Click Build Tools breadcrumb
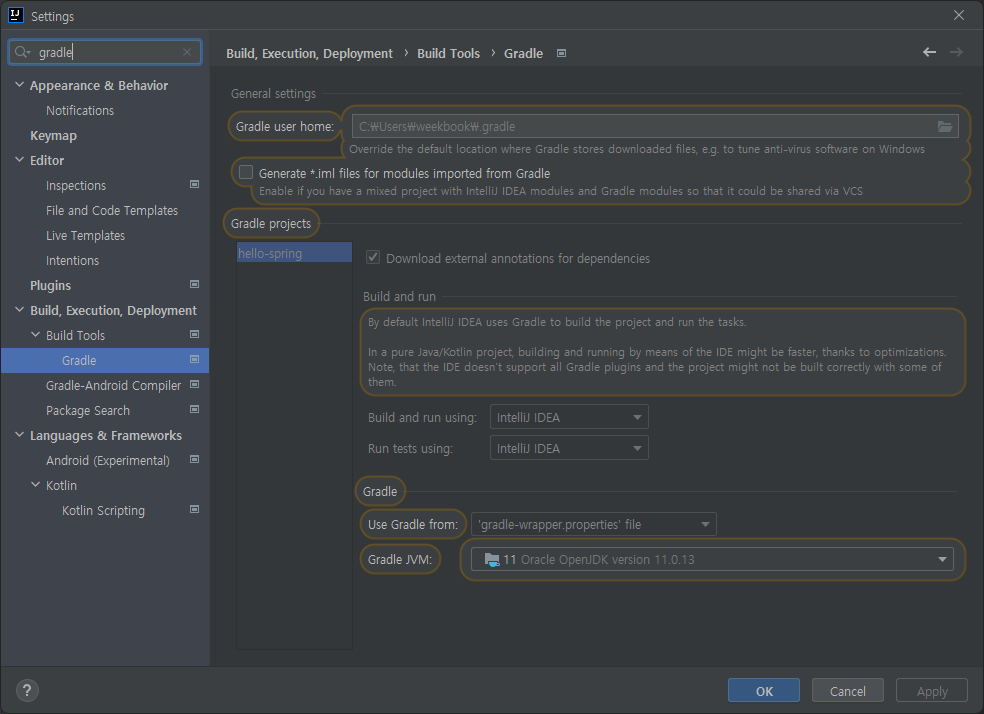 448,54
